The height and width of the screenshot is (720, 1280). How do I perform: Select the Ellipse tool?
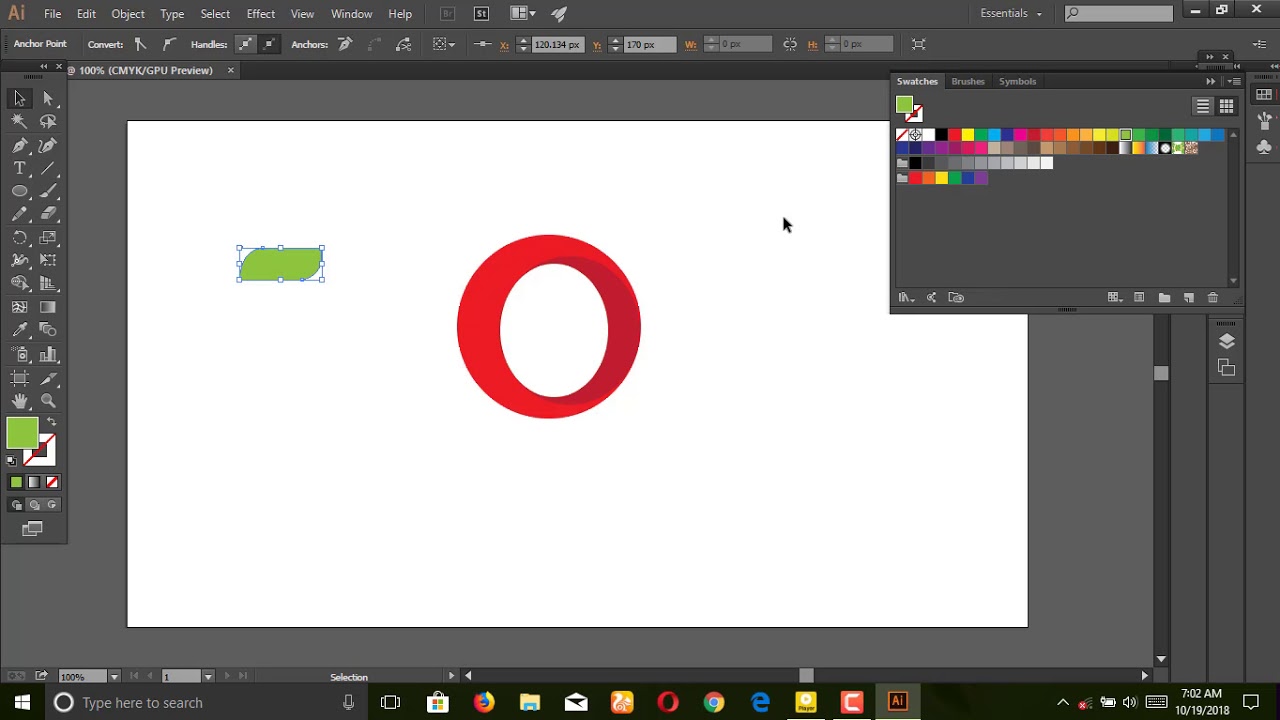[19, 191]
